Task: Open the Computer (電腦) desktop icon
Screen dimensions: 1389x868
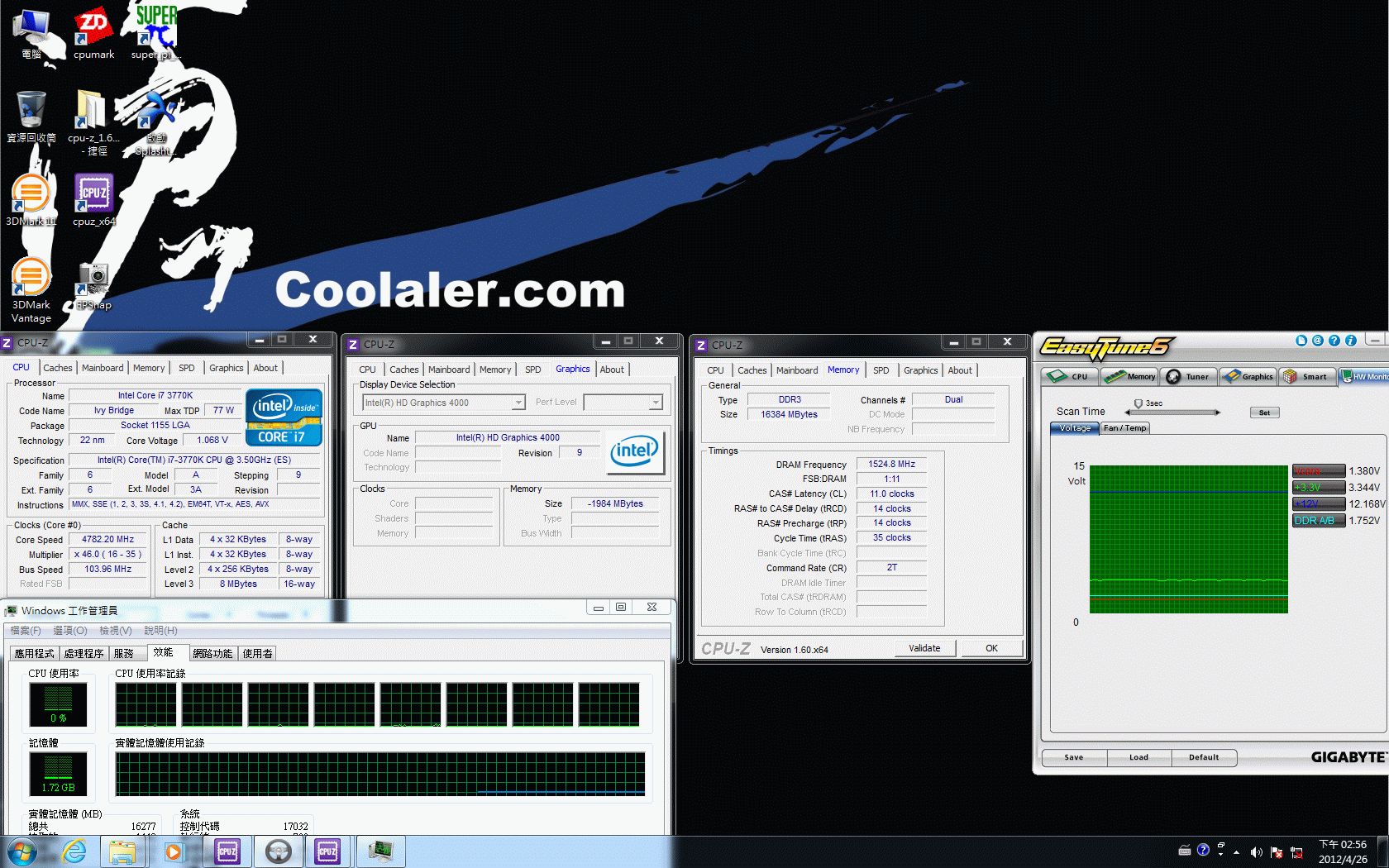Action: click(31, 33)
